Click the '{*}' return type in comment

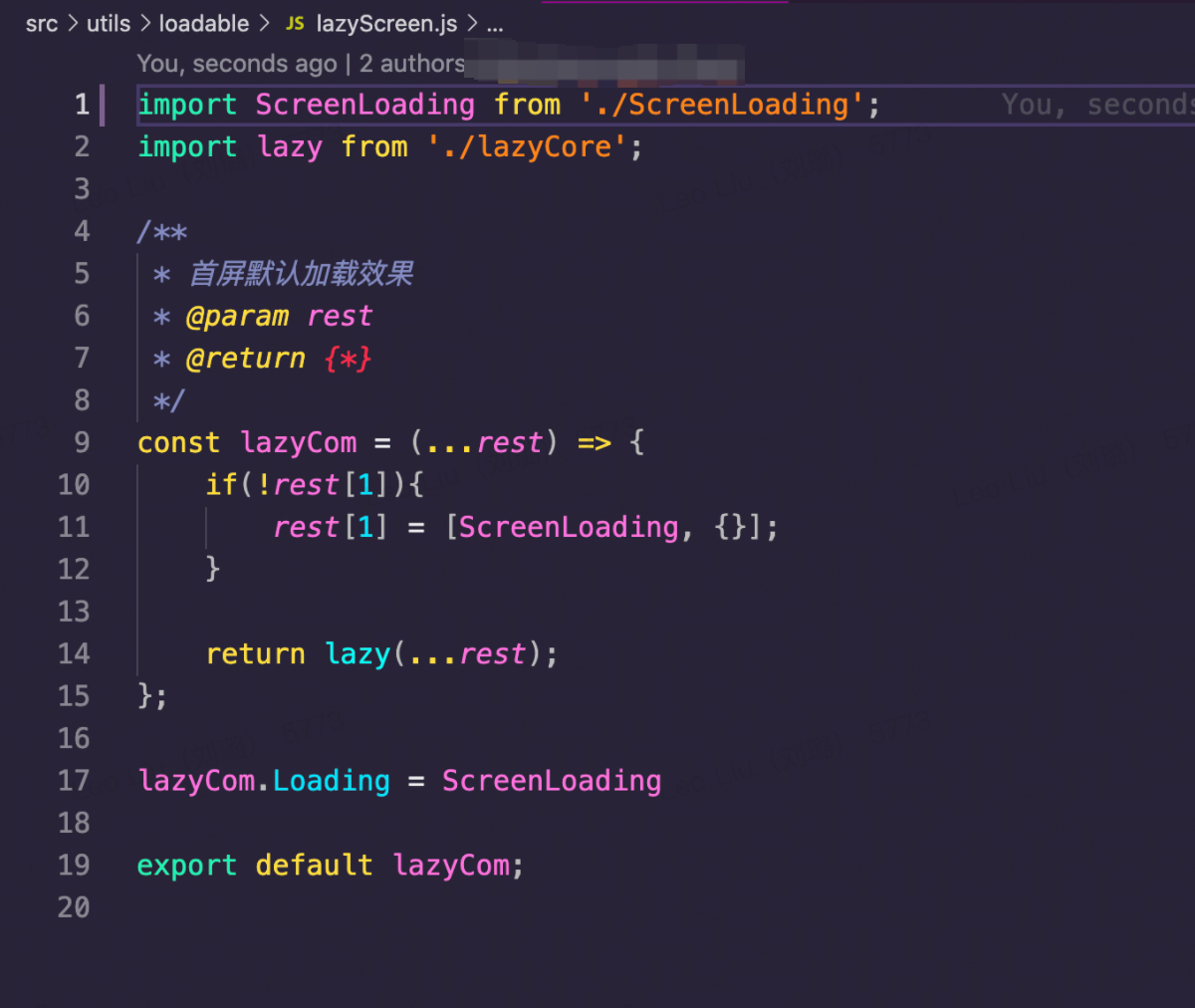pyautogui.click(x=348, y=359)
